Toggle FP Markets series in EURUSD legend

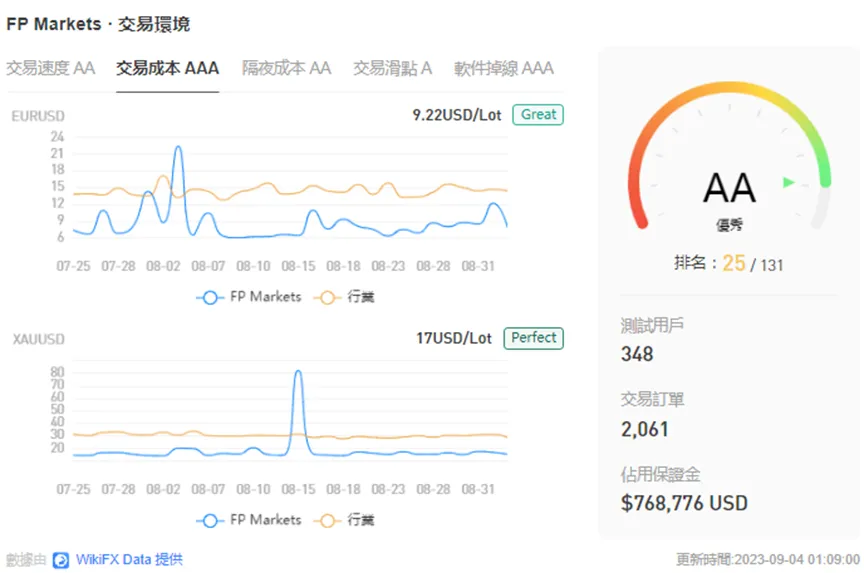click(249, 297)
